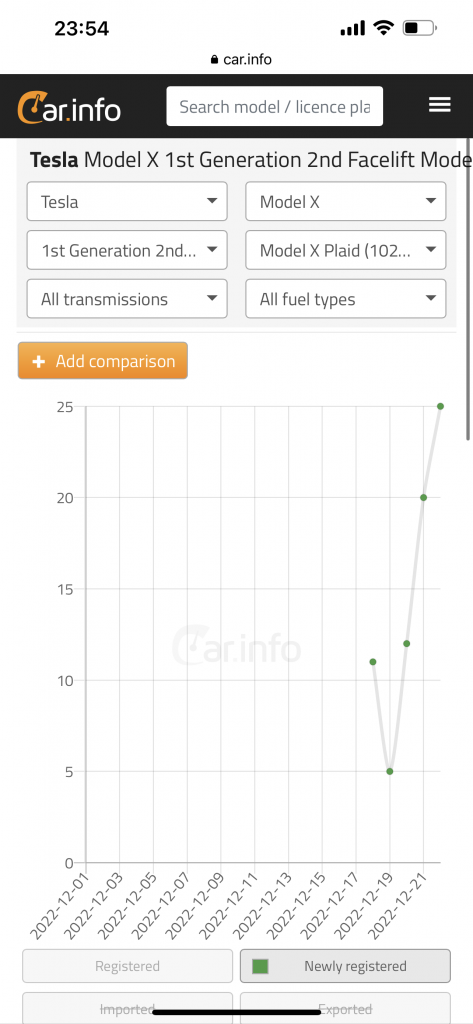473x1024 pixels.
Task: Click the Add comparison button
Action: click(x=103, y=360)
